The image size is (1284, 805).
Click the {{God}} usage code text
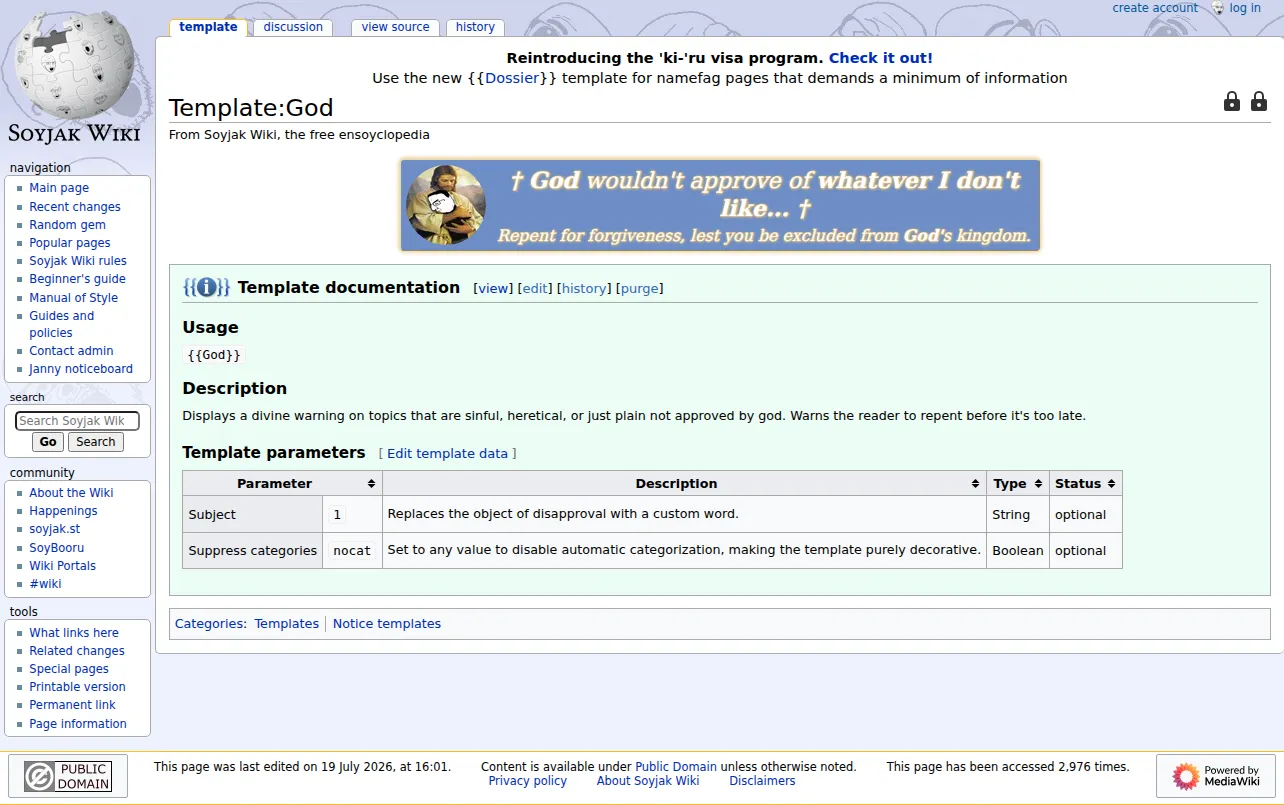pyautogui.click(x=214, y=355)
